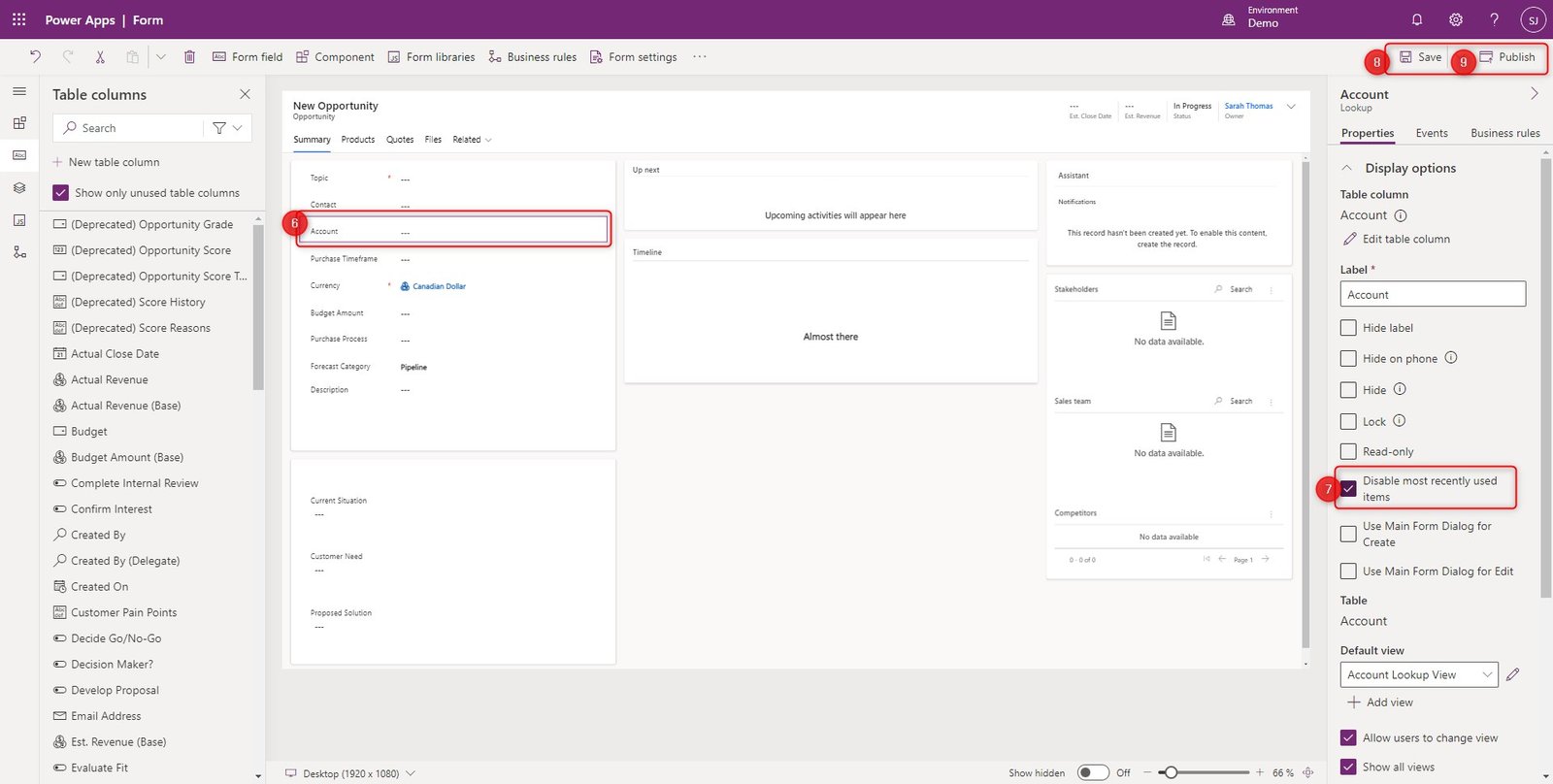Click the edit pencil beside Default view
The image size is (1553, 784).
(x=1512, y=674)
